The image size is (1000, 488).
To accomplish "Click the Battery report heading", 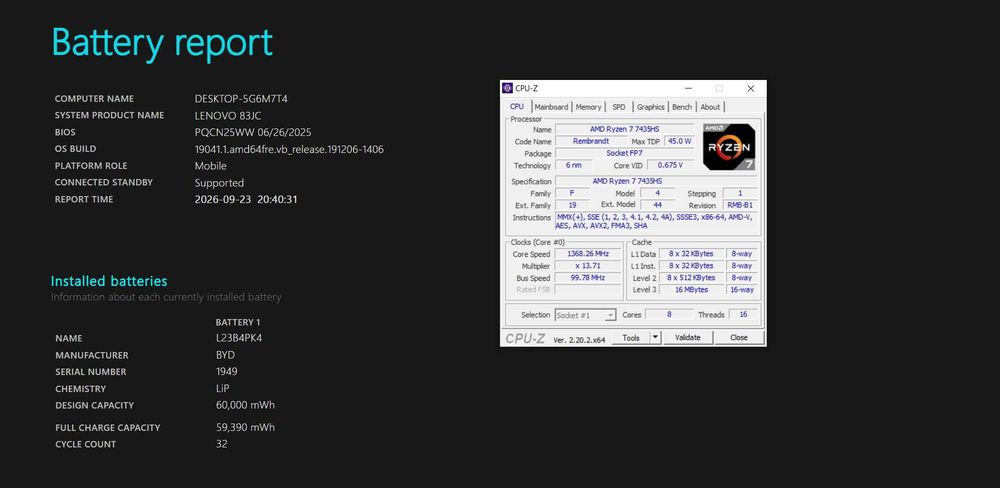I will click(x=162, y=43).
